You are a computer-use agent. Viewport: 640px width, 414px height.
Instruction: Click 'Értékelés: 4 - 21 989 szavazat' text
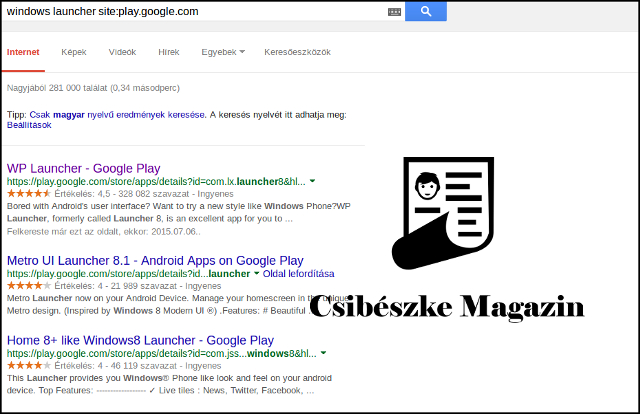[116, 286]
